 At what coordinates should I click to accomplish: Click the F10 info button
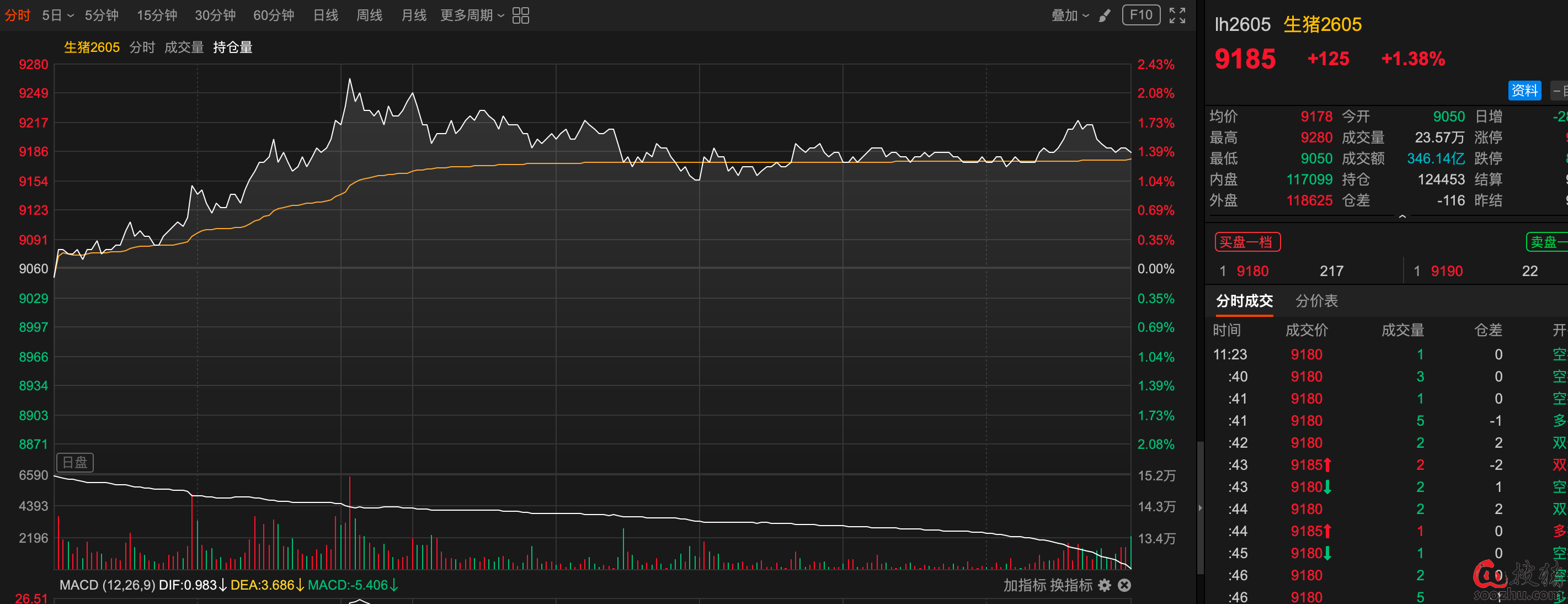[1141, 15]
